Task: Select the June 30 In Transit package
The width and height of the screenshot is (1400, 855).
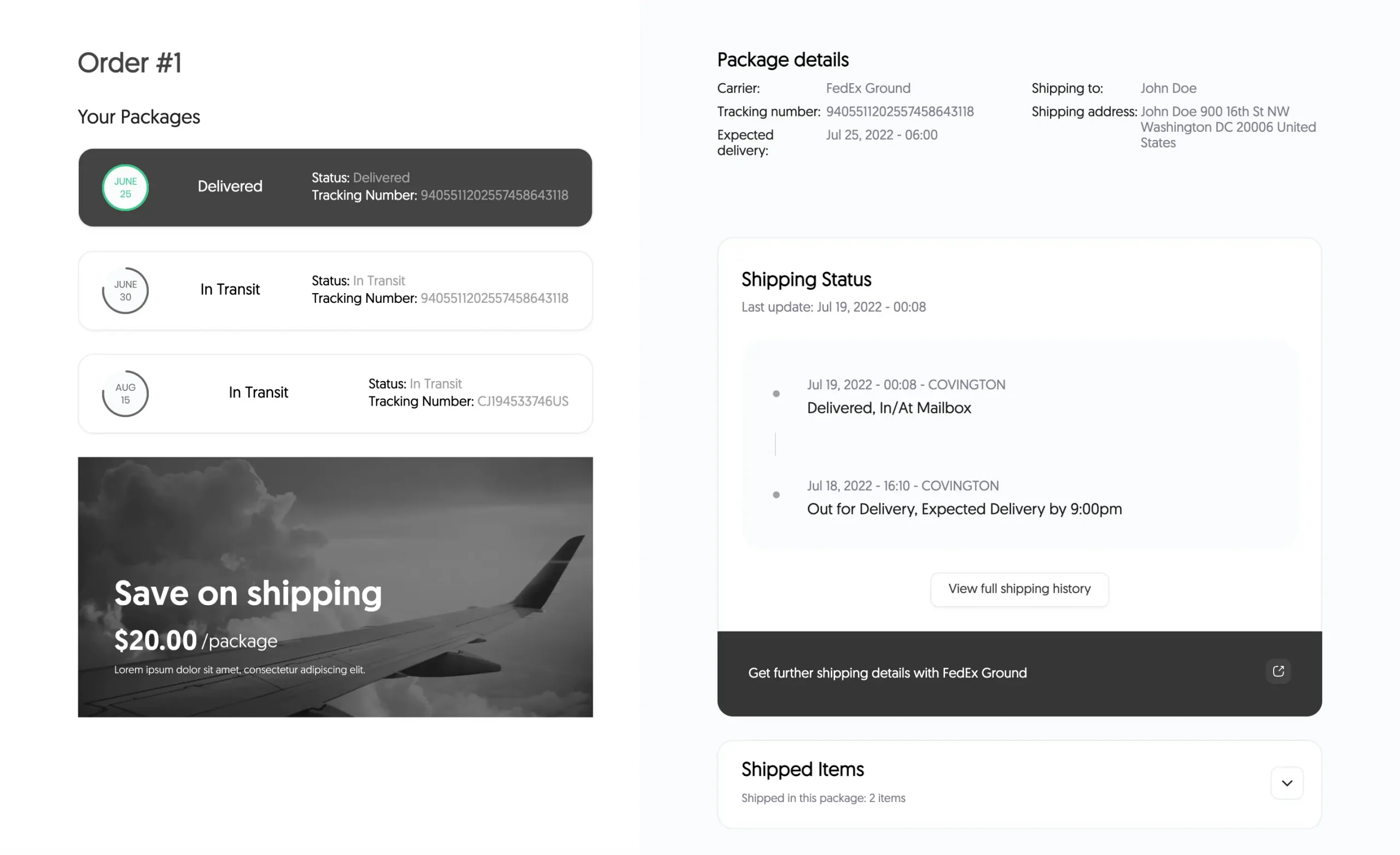Action: coord(335,290)
